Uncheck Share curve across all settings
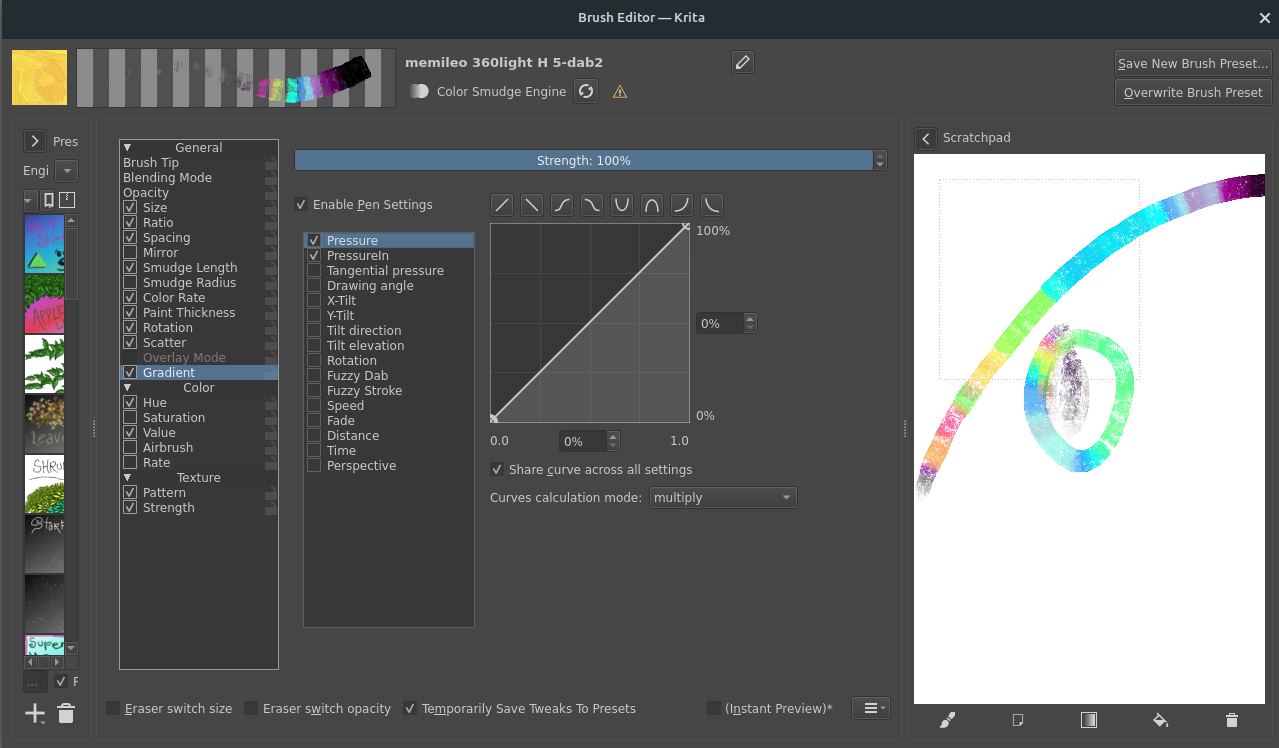Viewport: 1279px width, 748px height. [497, 470]
